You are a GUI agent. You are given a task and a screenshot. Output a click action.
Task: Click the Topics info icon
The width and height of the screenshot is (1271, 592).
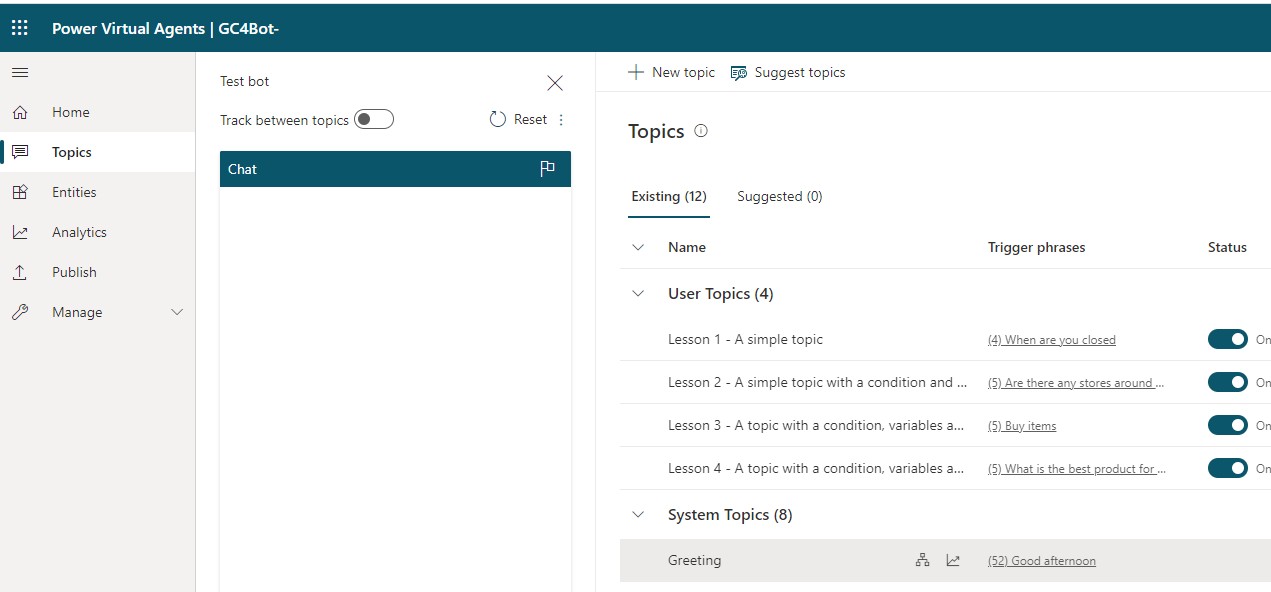pos(701,131)
